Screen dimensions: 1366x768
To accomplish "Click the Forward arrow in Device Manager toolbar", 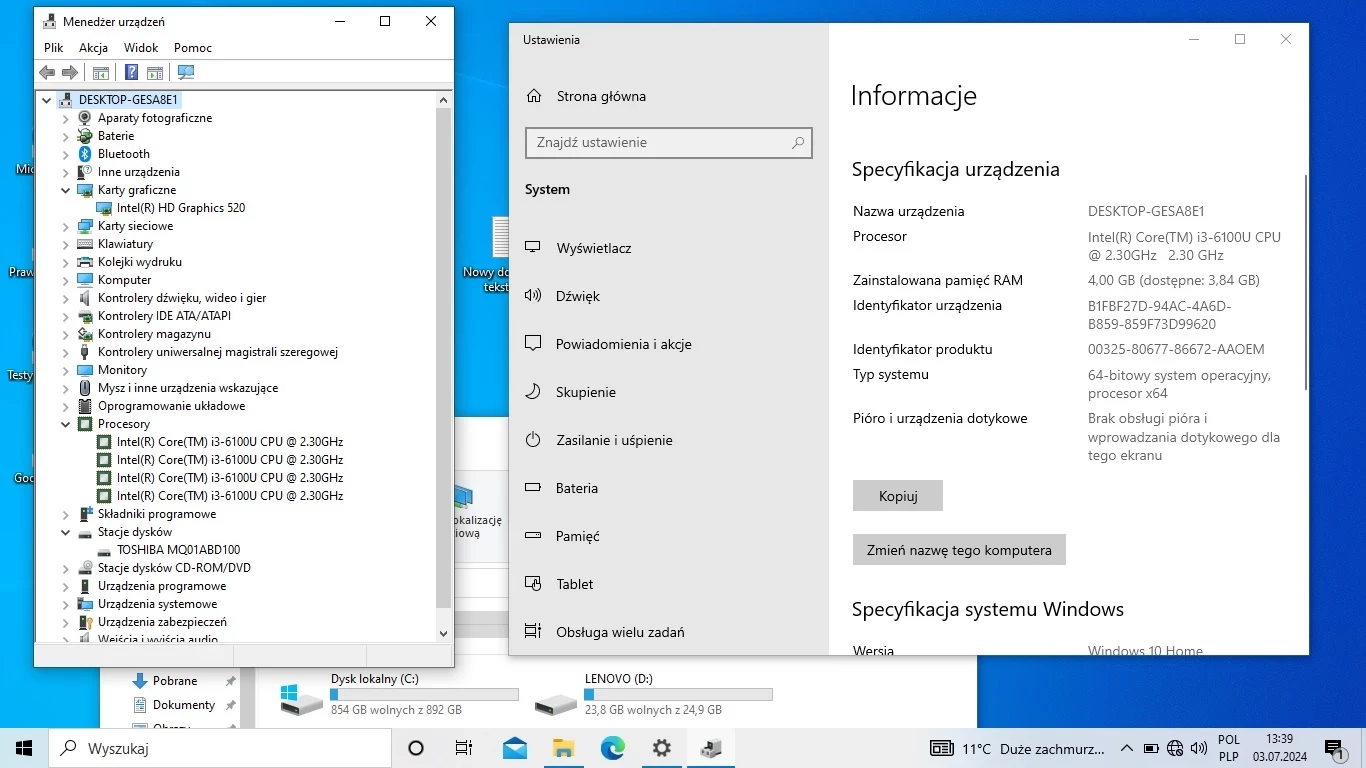I will pyautogui.click(x=70, y=72).
